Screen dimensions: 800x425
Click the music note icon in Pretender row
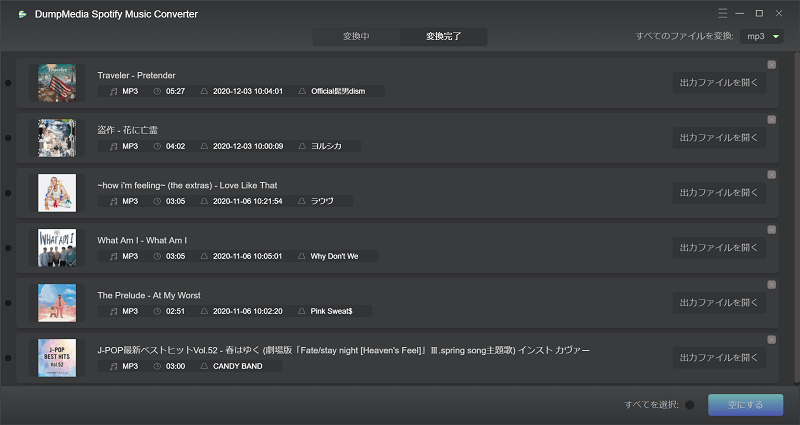pos(113,91)
